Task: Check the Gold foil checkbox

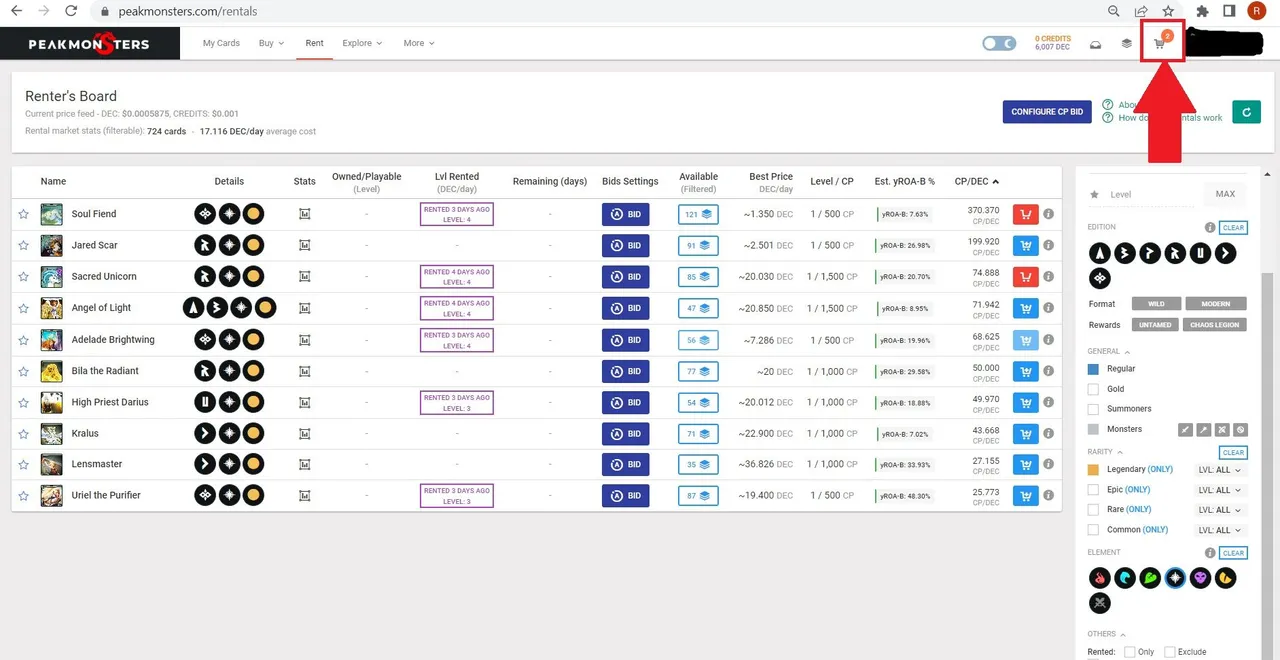Action: pyautogui.click(x=1093, y=389)
